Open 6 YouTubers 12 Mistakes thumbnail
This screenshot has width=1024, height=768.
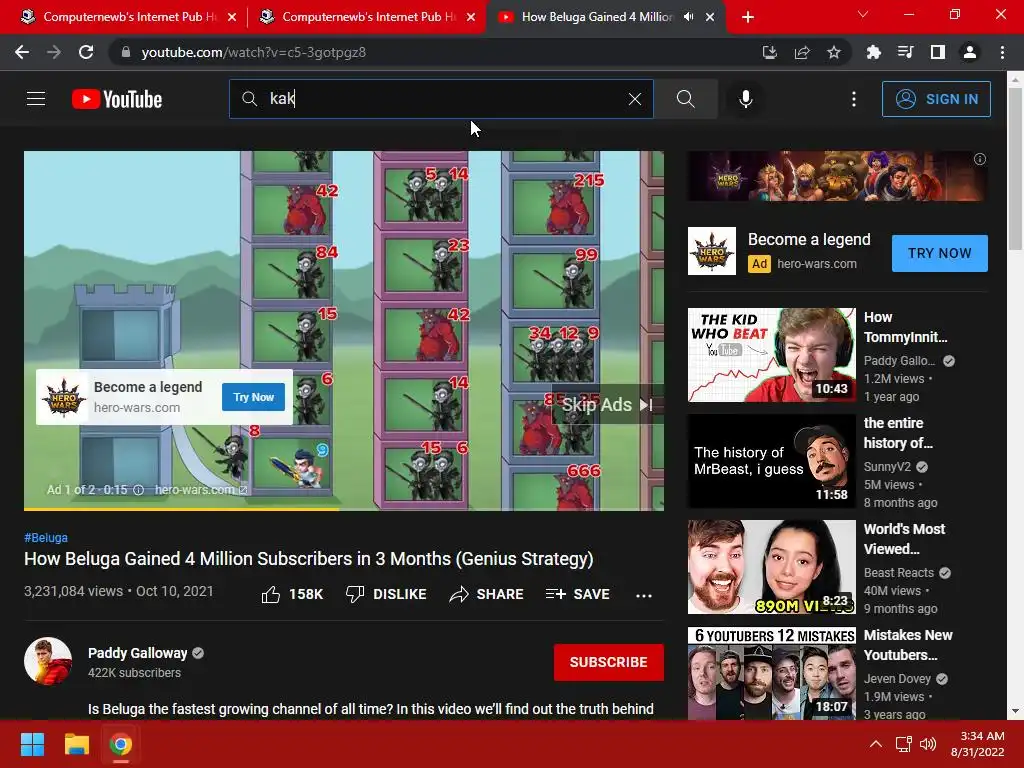point(771,673)
